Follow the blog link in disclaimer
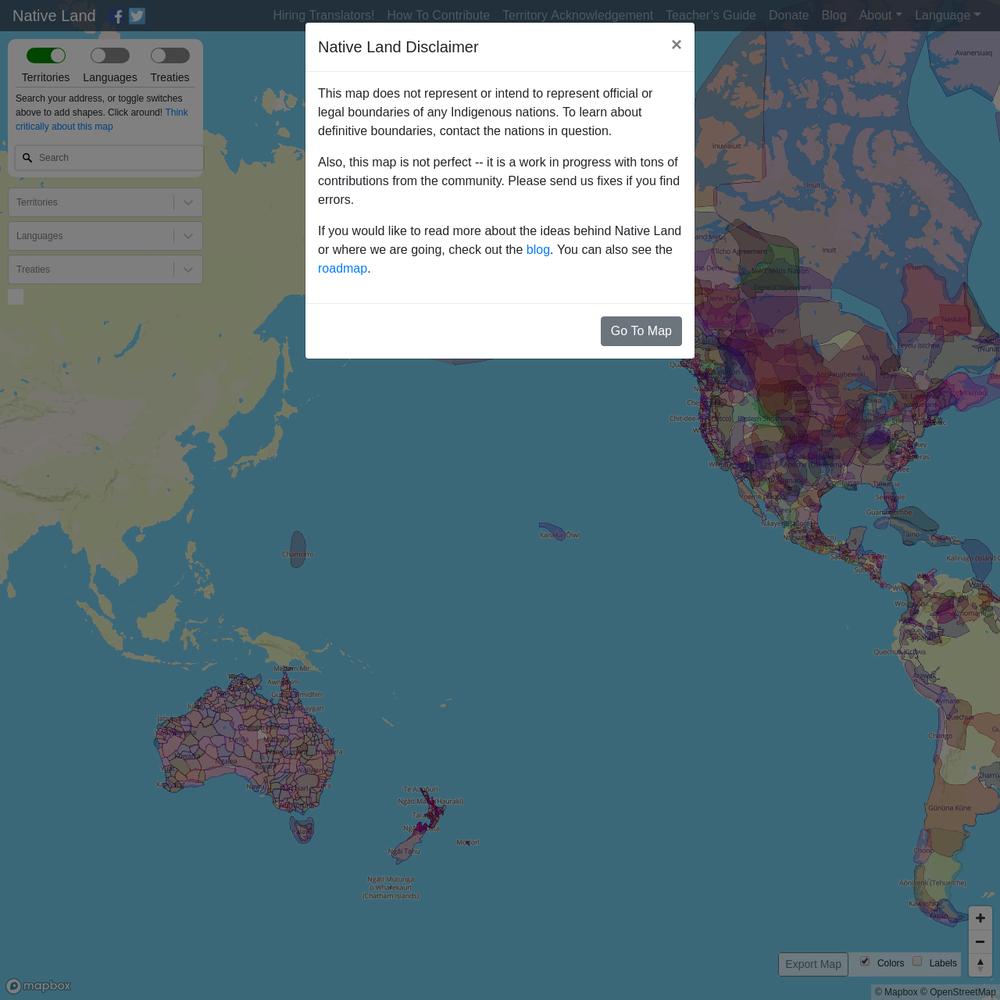 click(x=538, y=250)
